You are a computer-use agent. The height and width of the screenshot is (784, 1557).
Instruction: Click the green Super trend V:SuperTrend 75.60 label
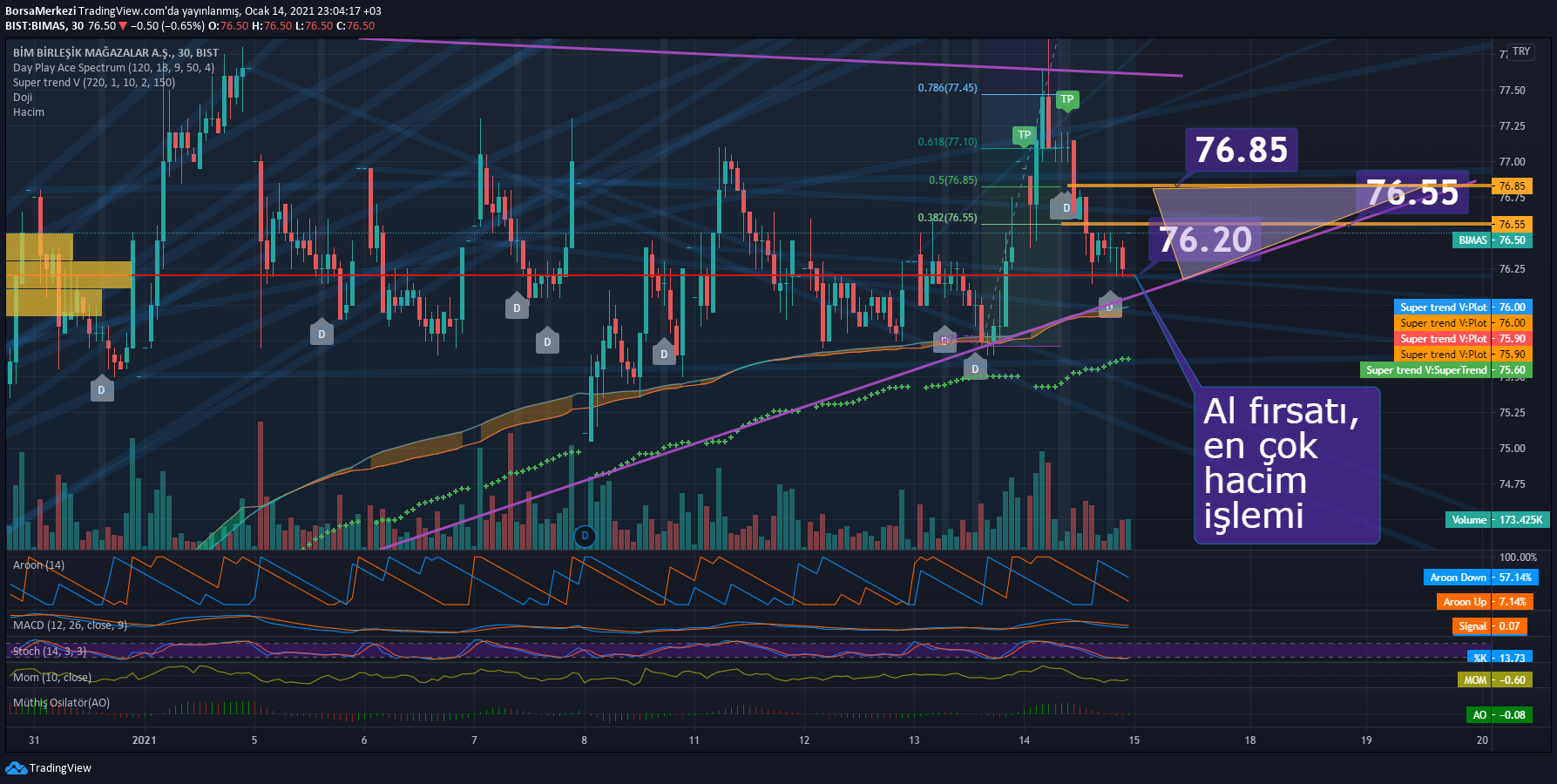(1446, 369)
